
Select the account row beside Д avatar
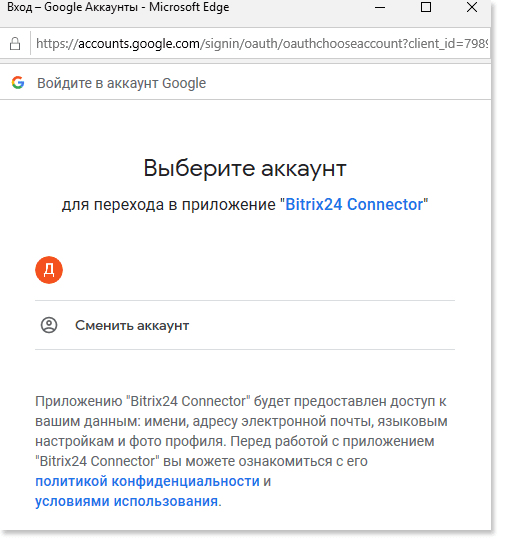tap(245, 270)
